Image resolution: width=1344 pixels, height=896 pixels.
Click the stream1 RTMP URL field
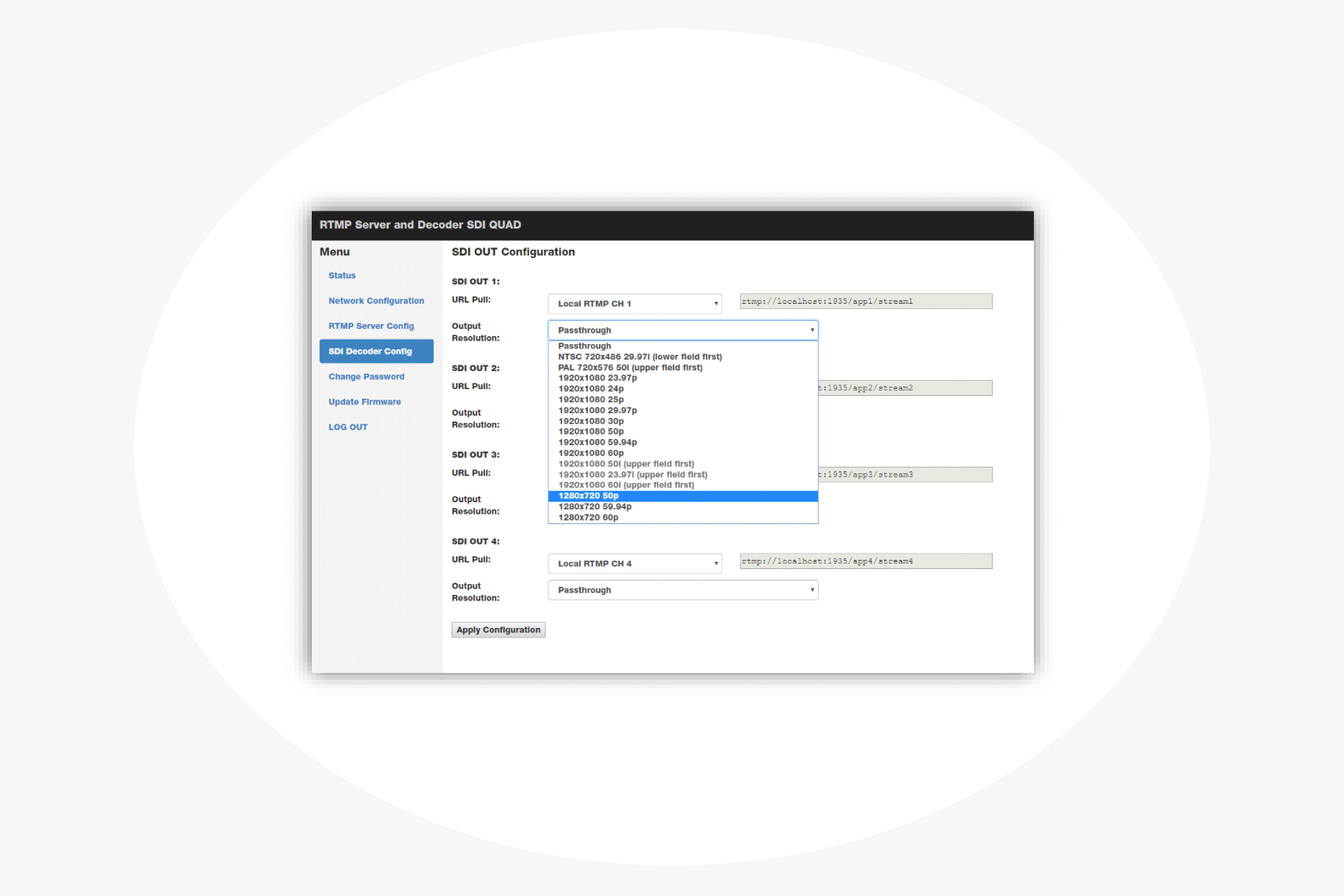coord(865,300)
